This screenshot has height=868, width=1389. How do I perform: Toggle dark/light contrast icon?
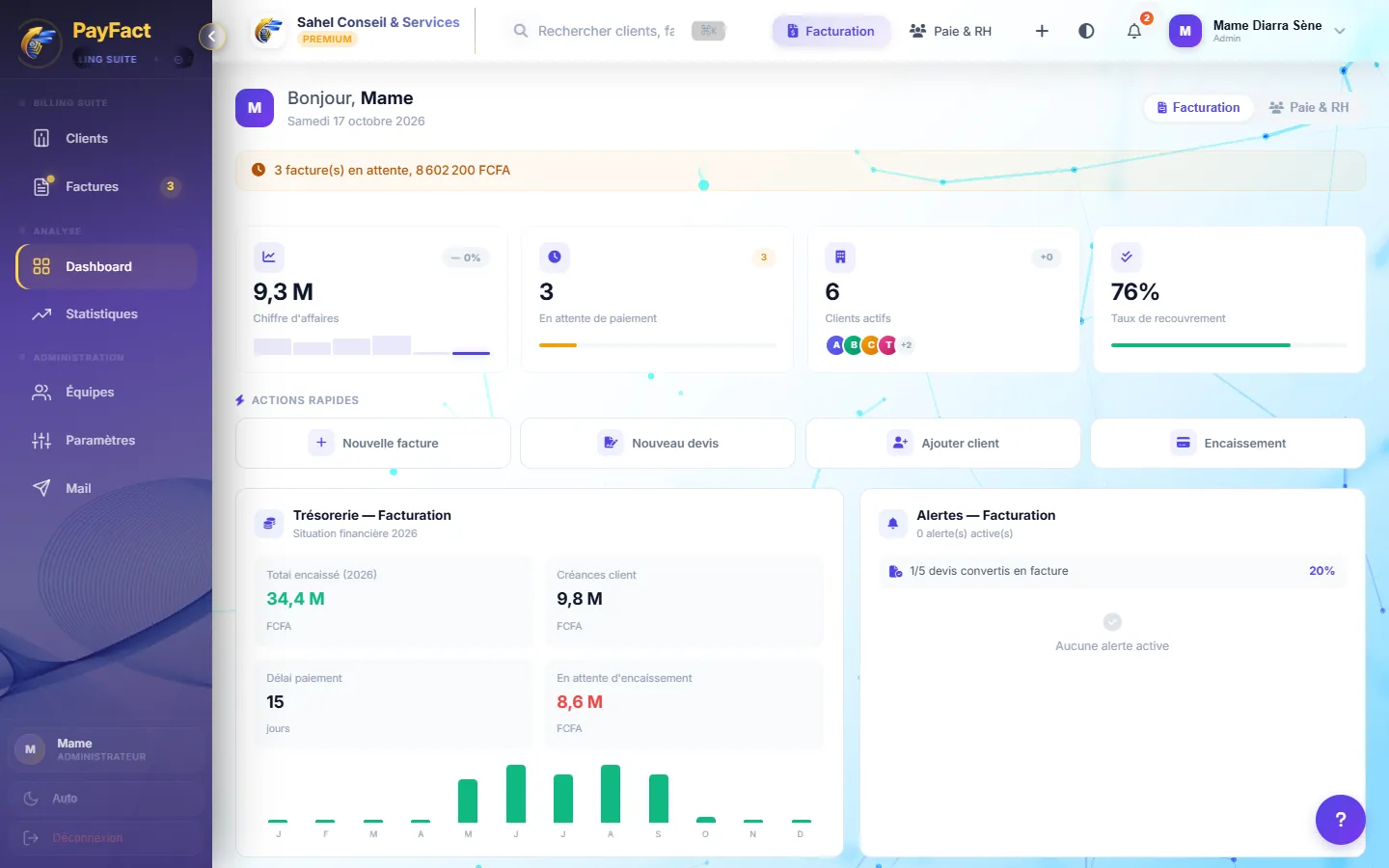coord(1086,31)
